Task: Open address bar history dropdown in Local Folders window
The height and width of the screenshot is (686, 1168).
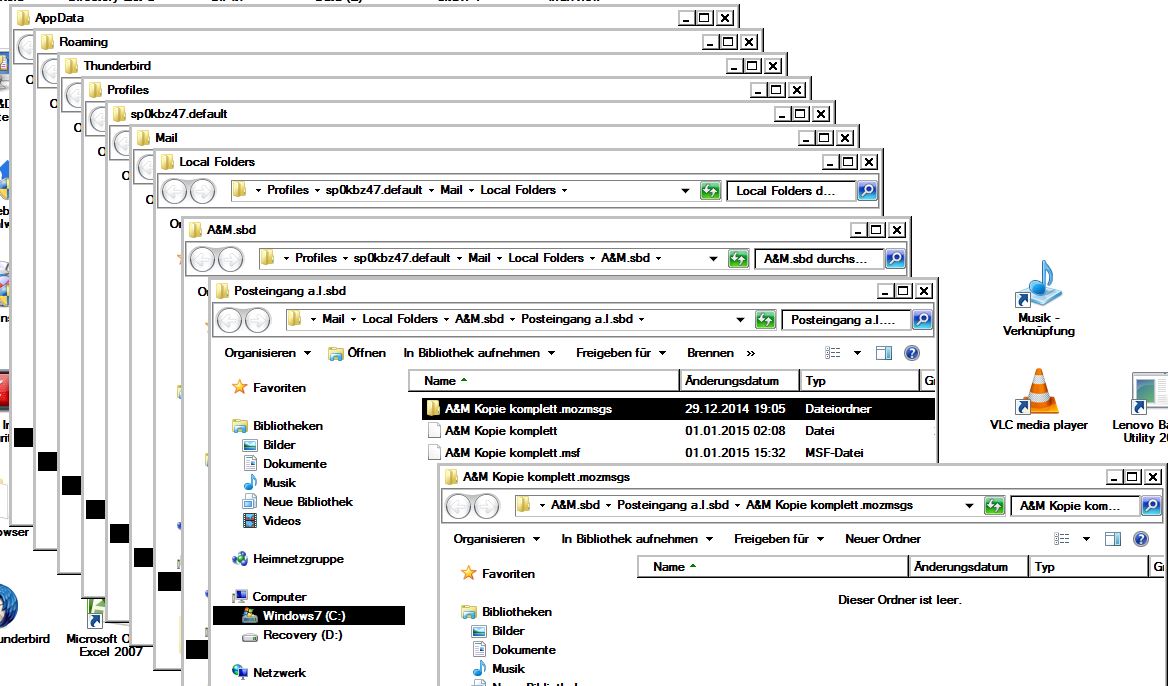Action: pyautogui.click(x=685, y=191)
